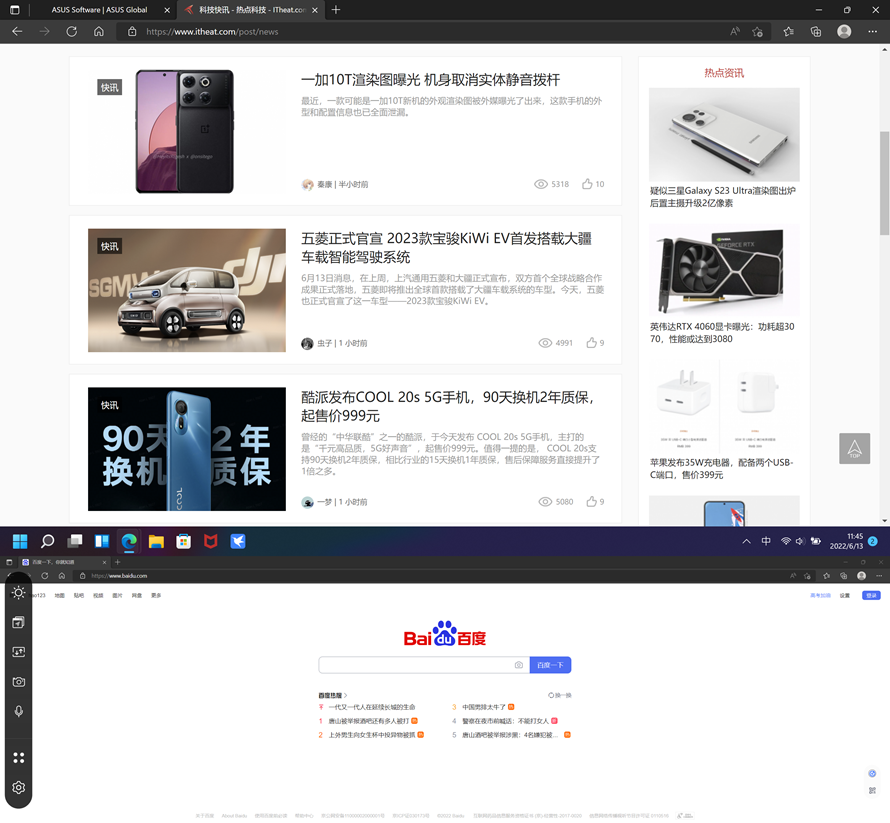Open Wuling 2023 宝骏KiWi EV article title
The image size is (890, 823).
coord(446,248)
